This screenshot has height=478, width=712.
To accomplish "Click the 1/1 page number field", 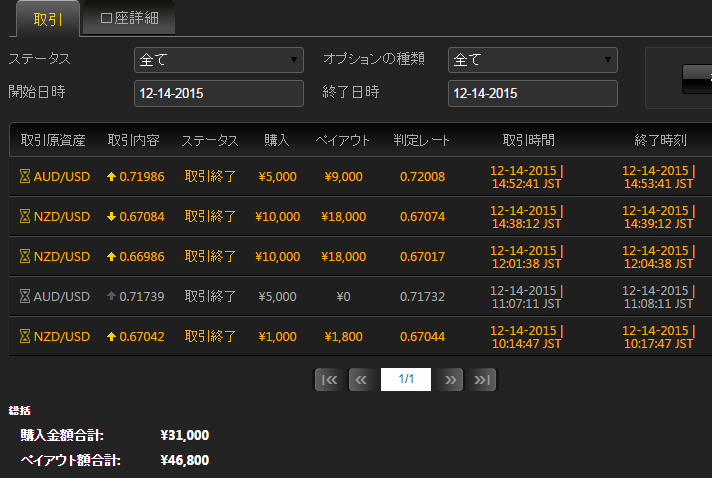I will pyautogui.click(x=406, y=379).
